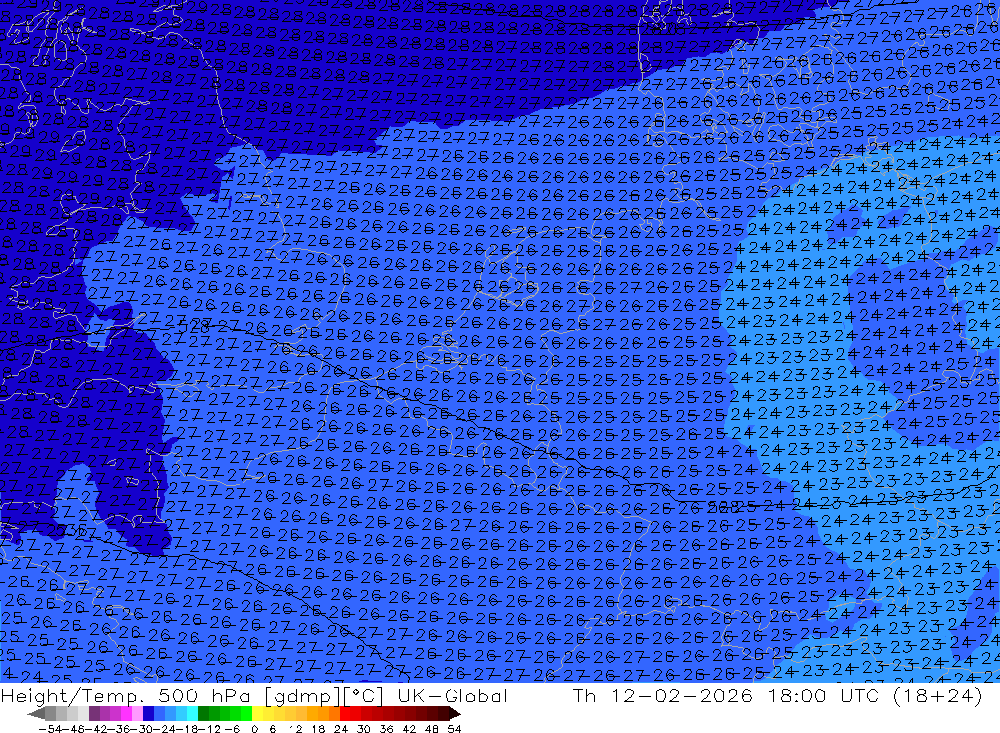
Task: Click the dark maroon right arrow of color bar
Action: (x=454, y=714)
